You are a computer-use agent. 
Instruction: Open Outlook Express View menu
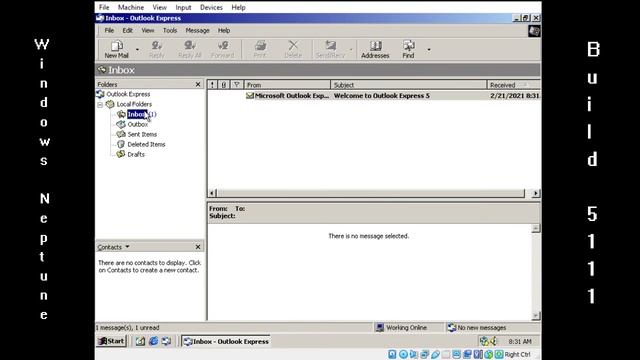click(x=148, y=31)
